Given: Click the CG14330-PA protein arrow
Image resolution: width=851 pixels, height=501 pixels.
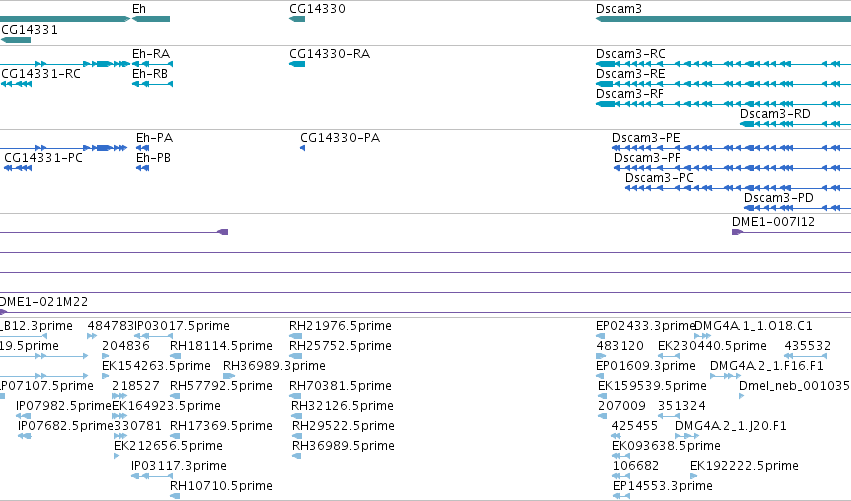Looking at the screenshot, I should coord(302,148).
